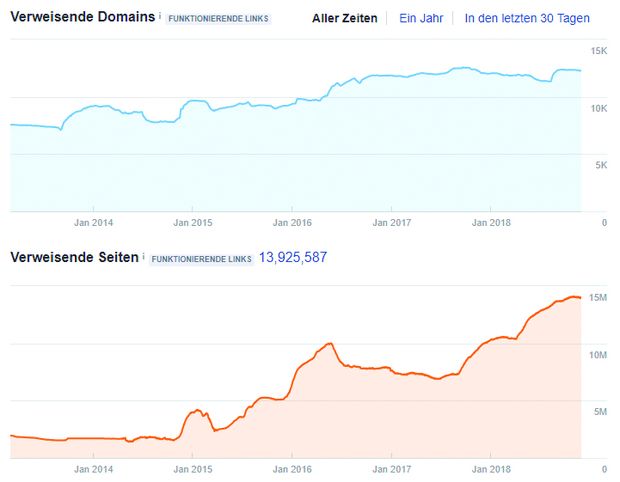
Task: Click Funktionierende Links badge near Seiten
Action: click(x=201, y=259)
